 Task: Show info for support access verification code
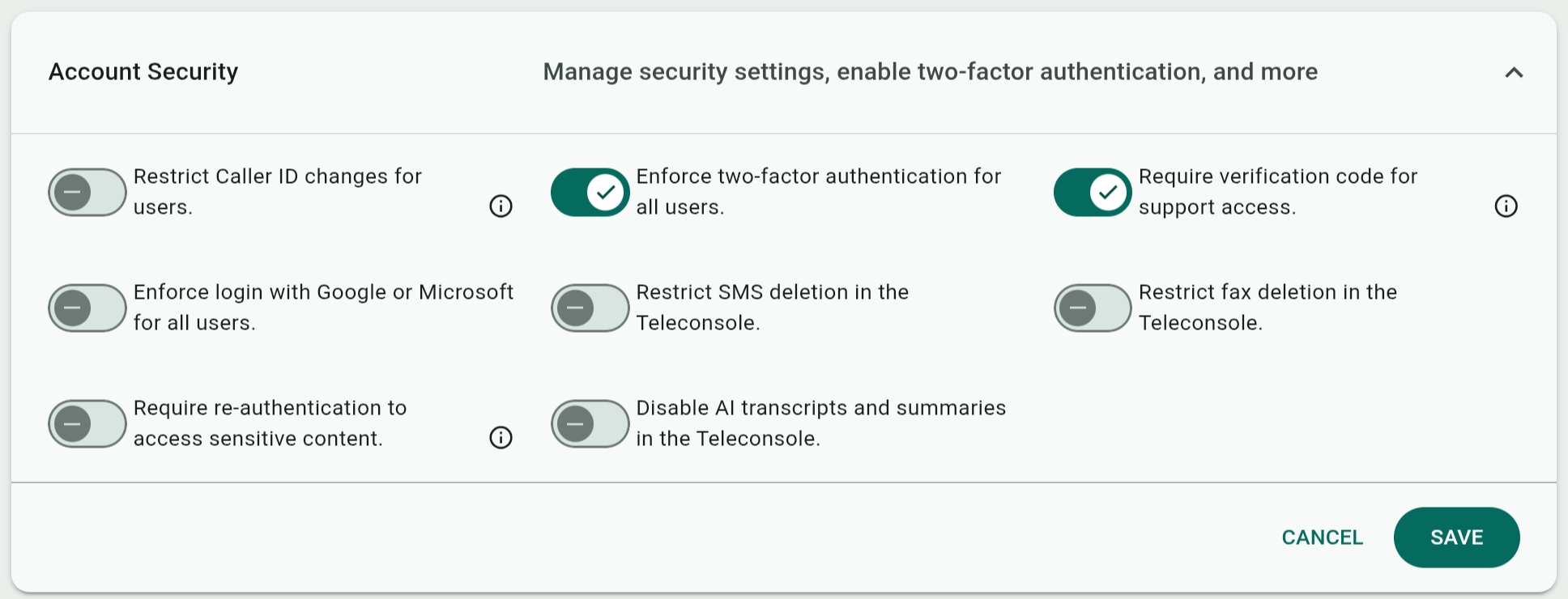[x=1506, y=206]
